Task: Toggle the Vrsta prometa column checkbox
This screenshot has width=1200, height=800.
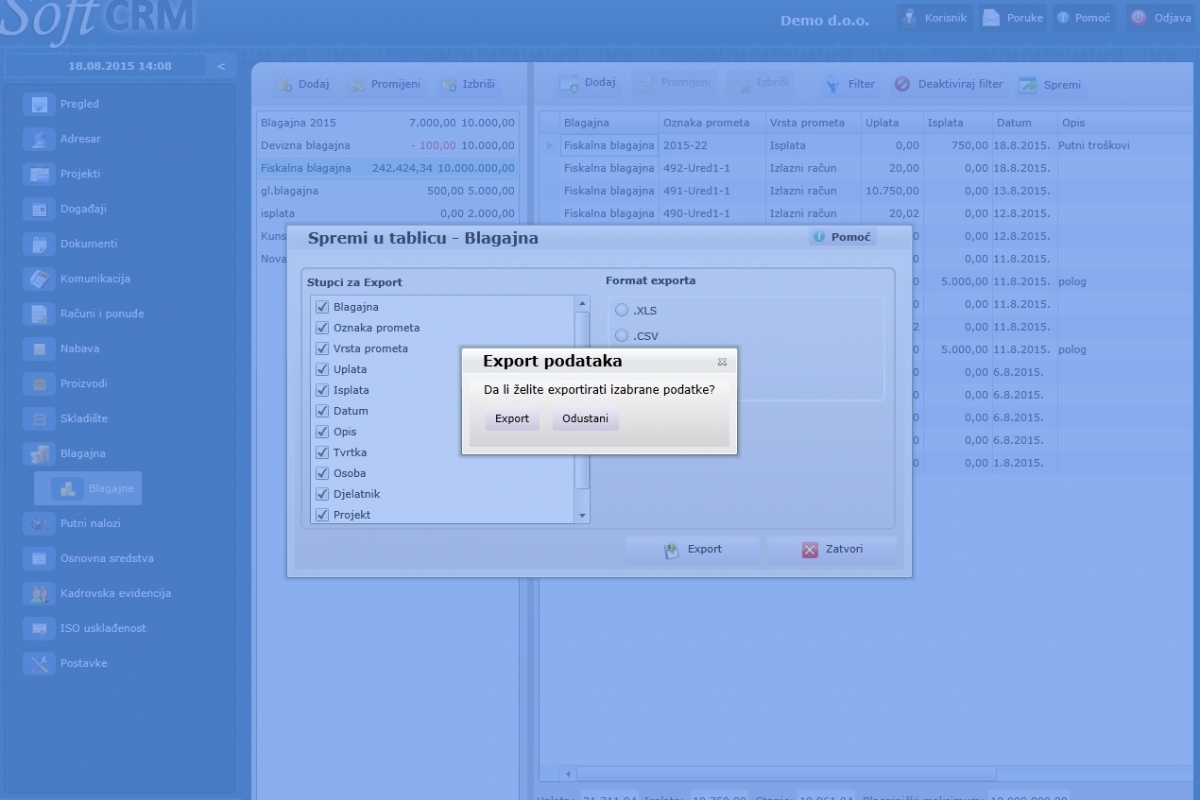Action: click(322, 349)
